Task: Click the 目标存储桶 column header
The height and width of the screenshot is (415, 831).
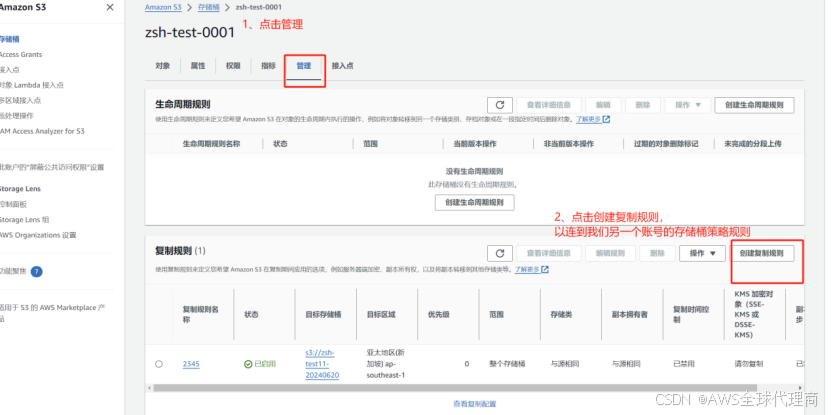Action: pyautogui.click(x=323, y=315)
